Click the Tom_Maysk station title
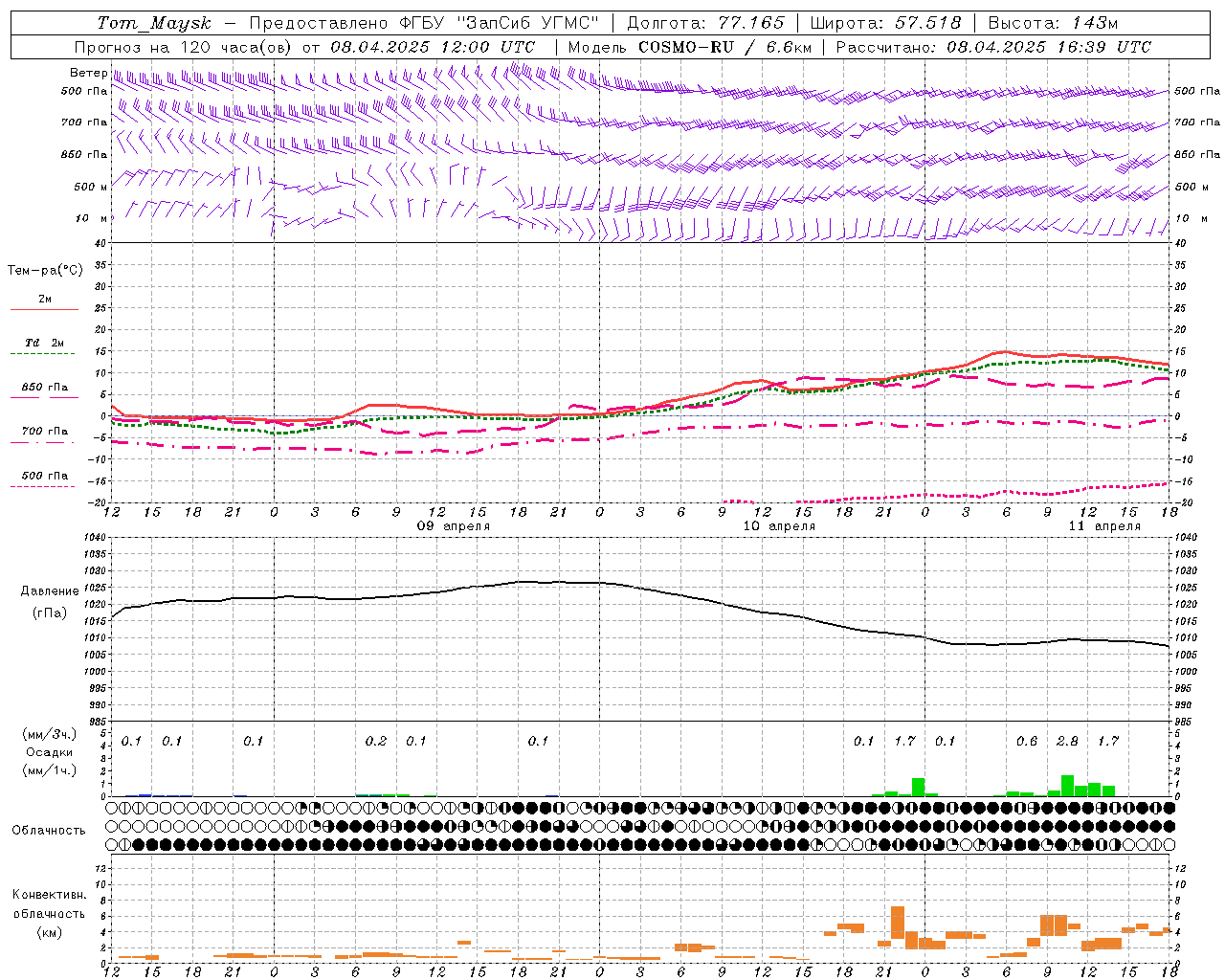Screen dimensions: 1225x980 [154, 23]
